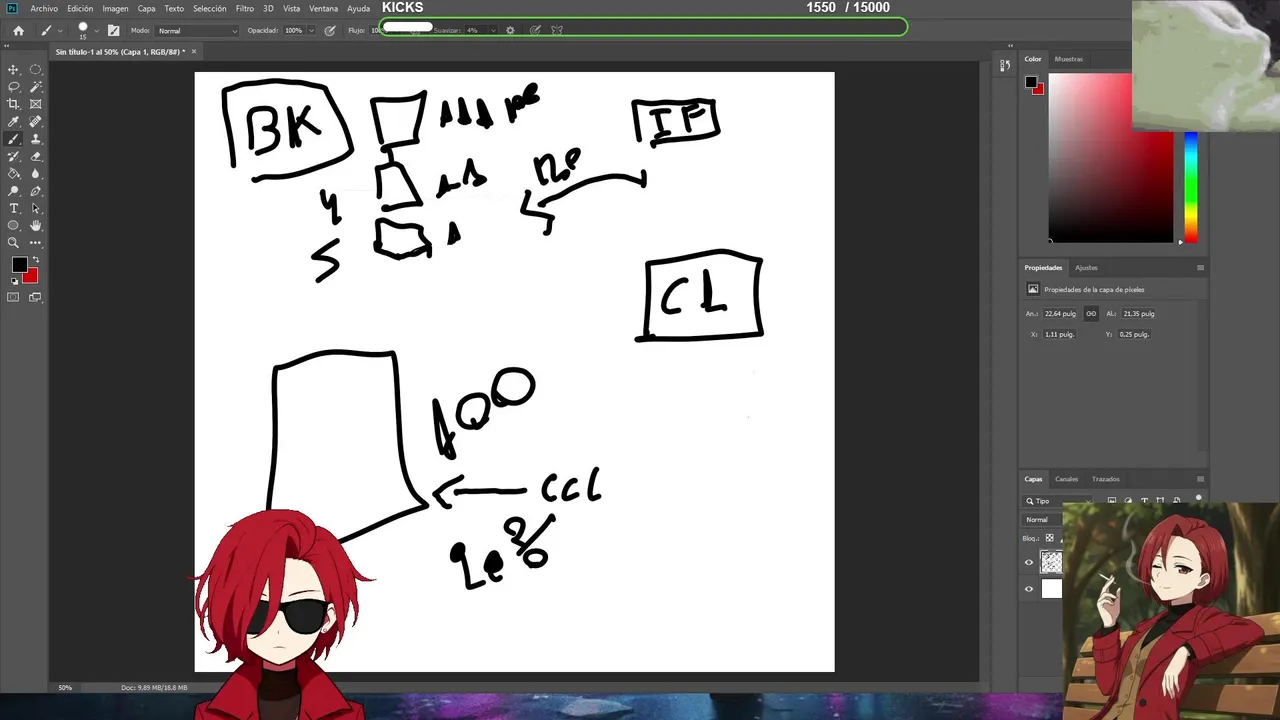This screenshot has height=720, width=1280.
Task: Select the Hand tool
Action: click(x=36, y=226)
